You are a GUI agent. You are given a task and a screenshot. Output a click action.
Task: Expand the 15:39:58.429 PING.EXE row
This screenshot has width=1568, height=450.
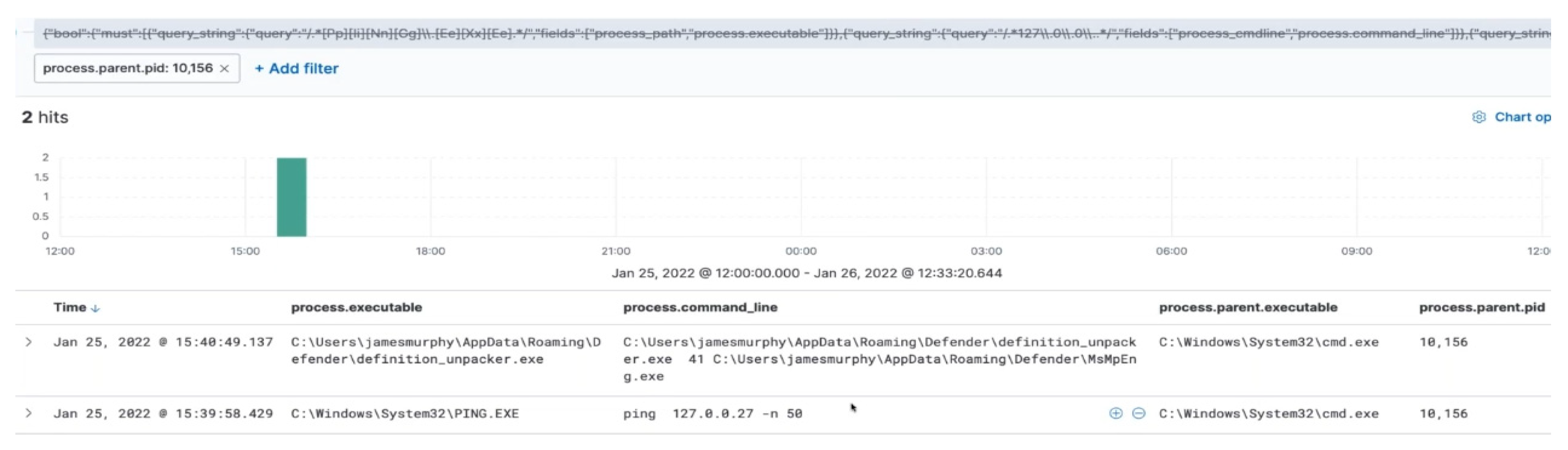pyautogui.click(x=29, y=413)
